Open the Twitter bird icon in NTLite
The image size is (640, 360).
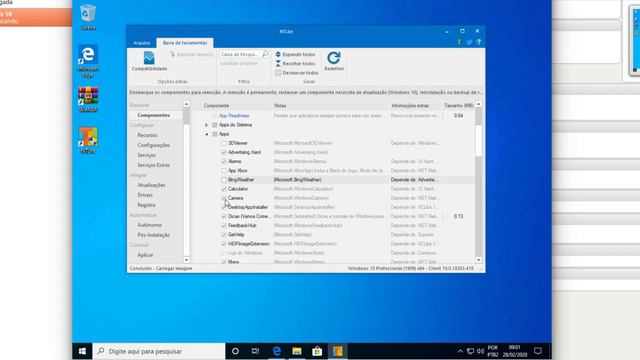(469, 42)
